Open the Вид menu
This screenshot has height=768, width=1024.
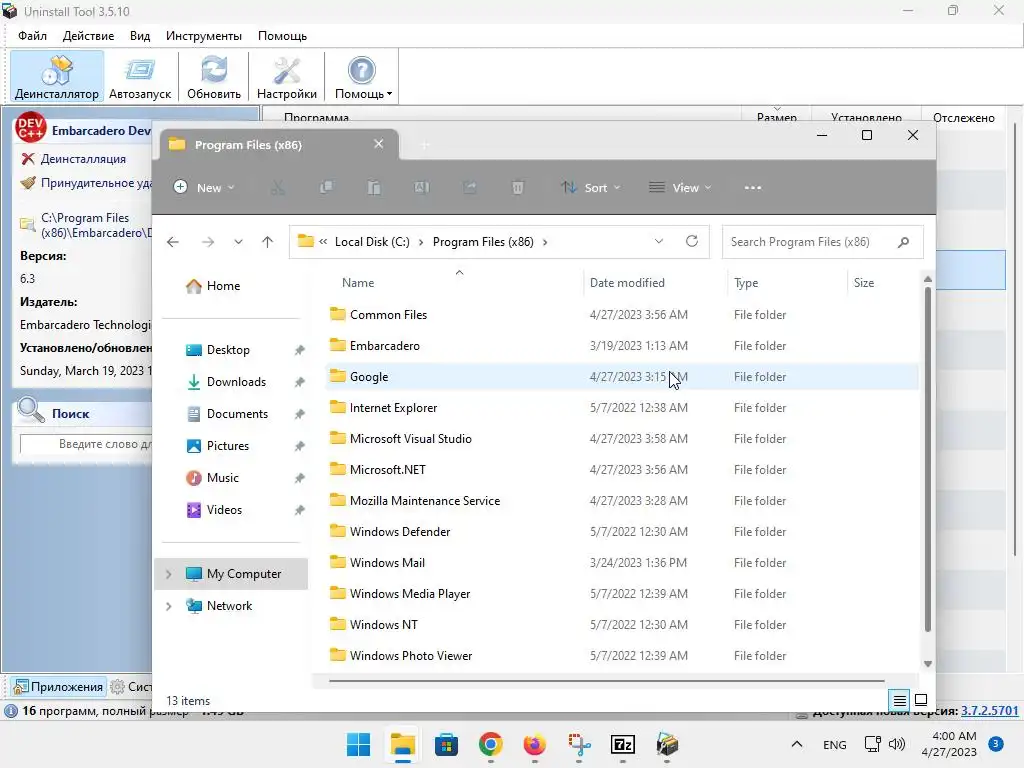[140, 36]
